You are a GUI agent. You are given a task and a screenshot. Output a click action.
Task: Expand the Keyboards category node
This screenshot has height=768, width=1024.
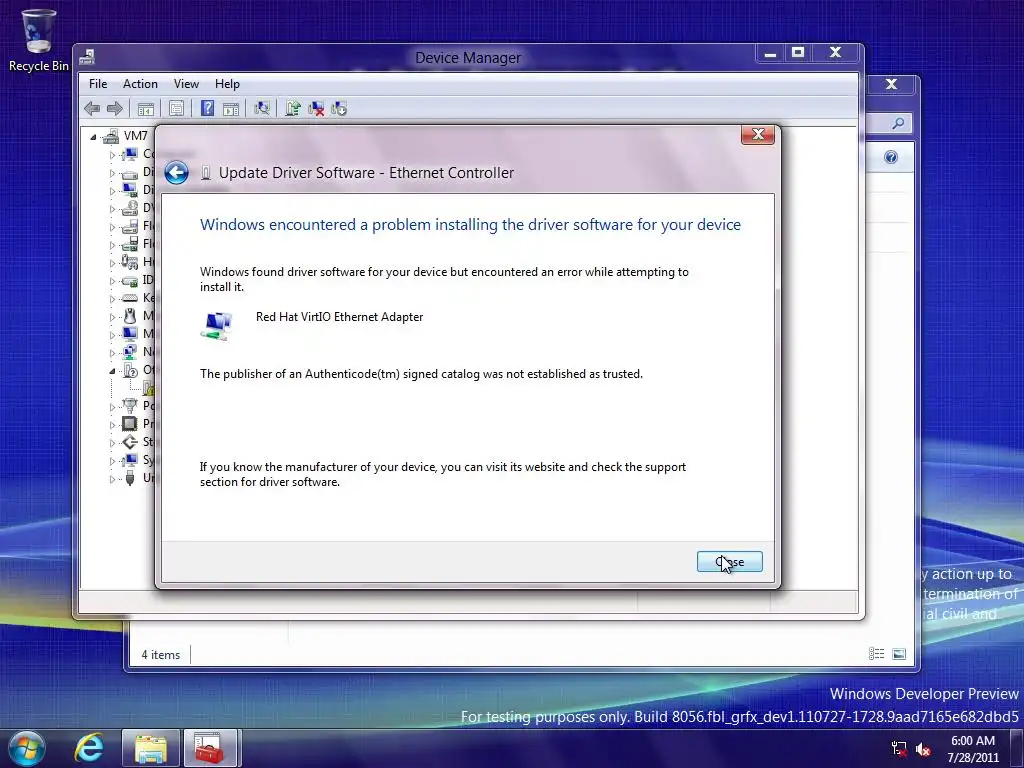pos(112,298)
